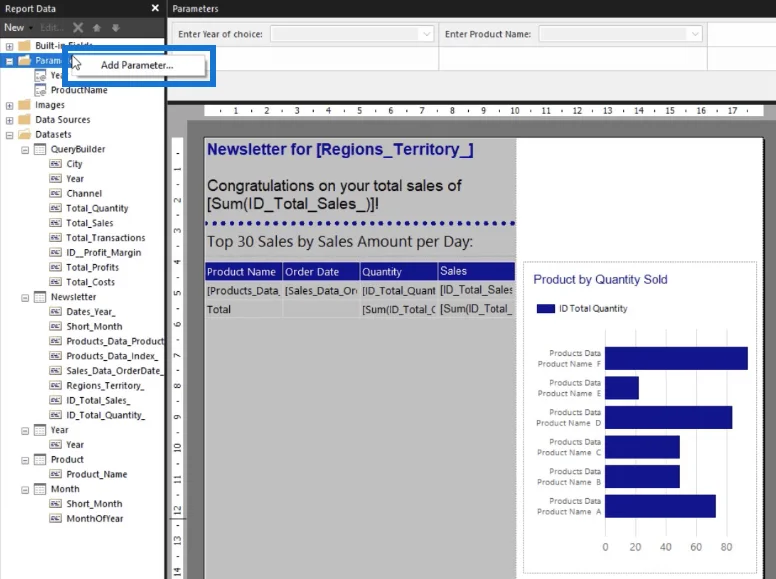Collapse the Parameters folder
The width and height of the screenshot is (776, 579).
pyautogui.click(x=9, y=61)
